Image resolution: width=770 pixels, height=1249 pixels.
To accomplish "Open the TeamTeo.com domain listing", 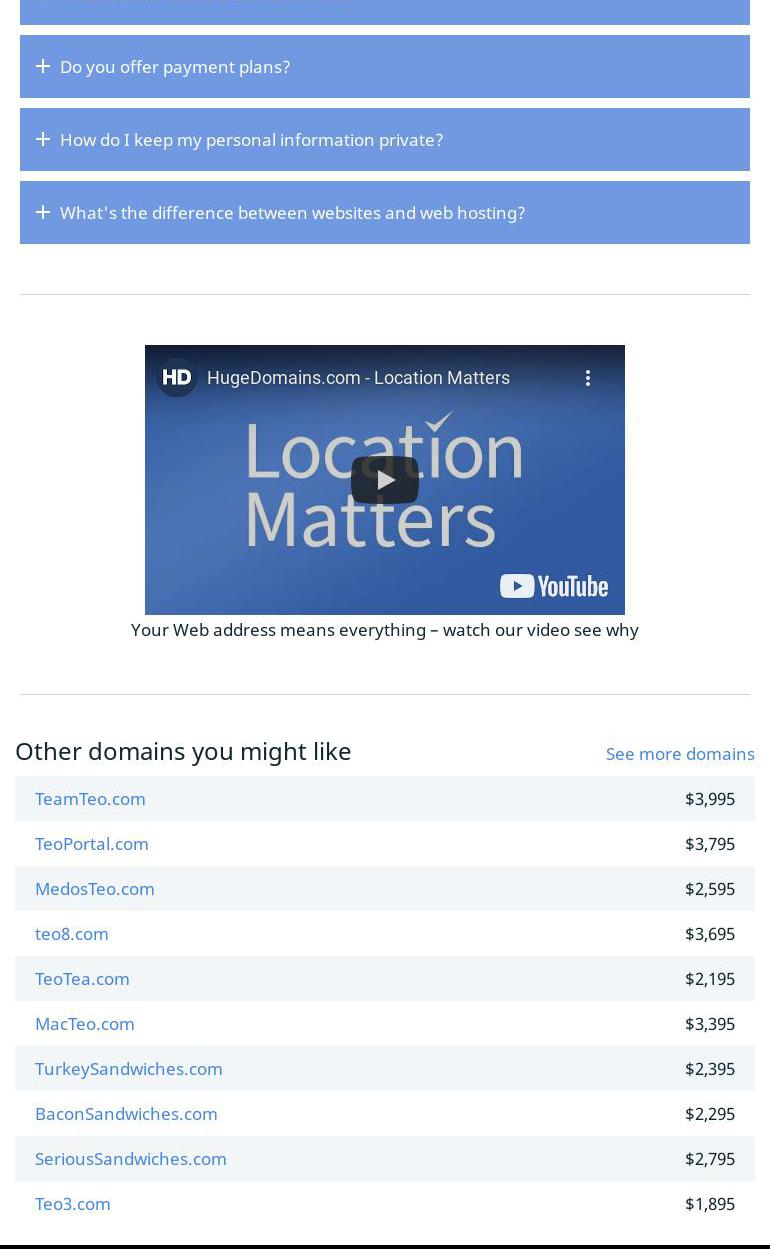I will (90, 799).
